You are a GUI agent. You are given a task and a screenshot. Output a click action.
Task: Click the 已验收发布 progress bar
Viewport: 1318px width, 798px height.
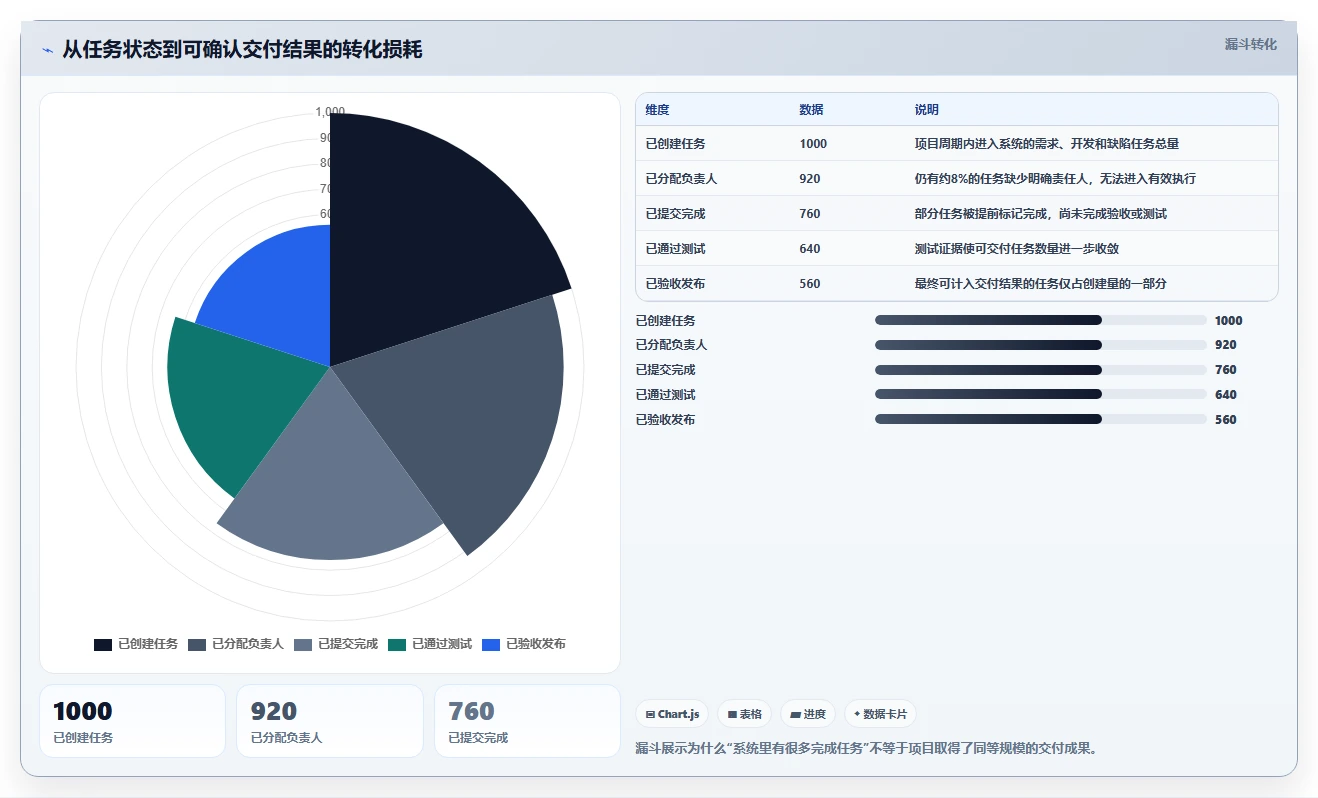[1041, 419]
